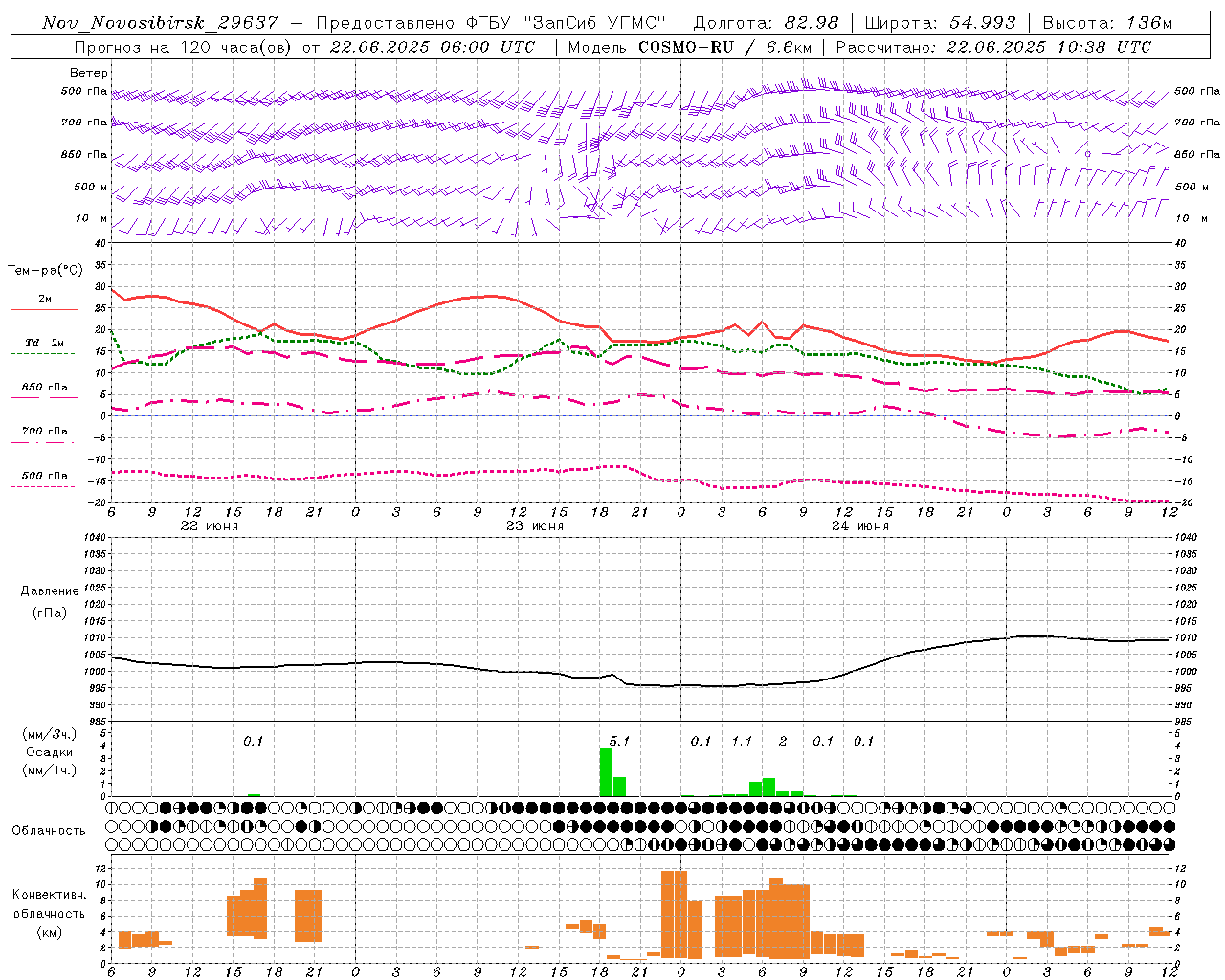
Task: Click the Td 2м dew point legend entry
Action: pos(44,343)
